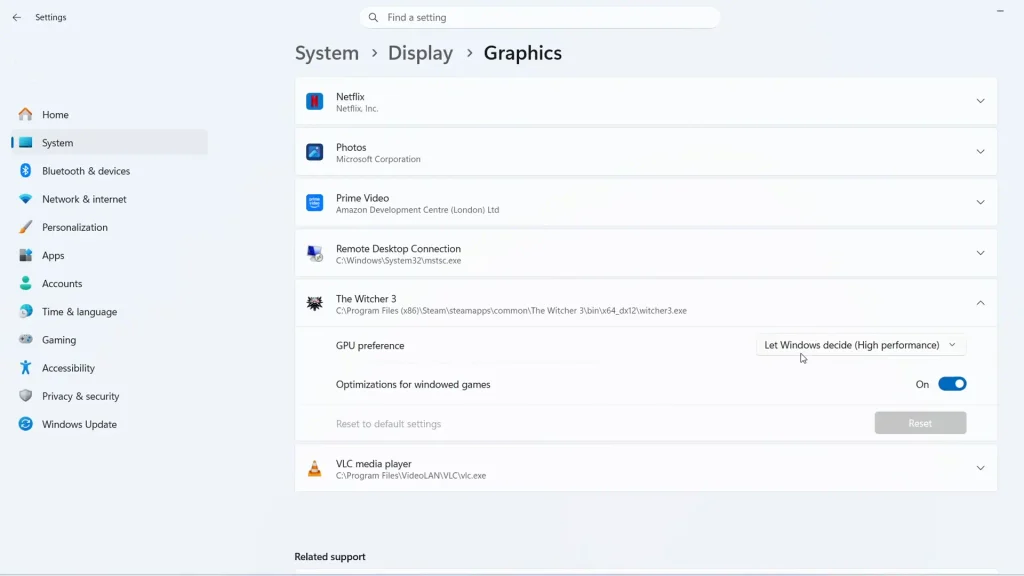Expand the VLC media player chevron
This screenshot has height=576, width=1024.
click(980, 468)
